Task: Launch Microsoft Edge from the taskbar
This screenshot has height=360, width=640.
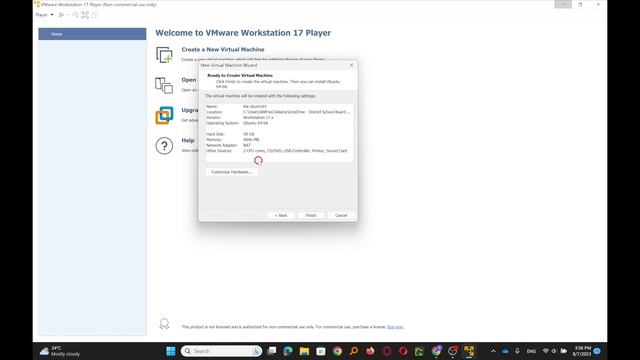Action: click(288, 351)
